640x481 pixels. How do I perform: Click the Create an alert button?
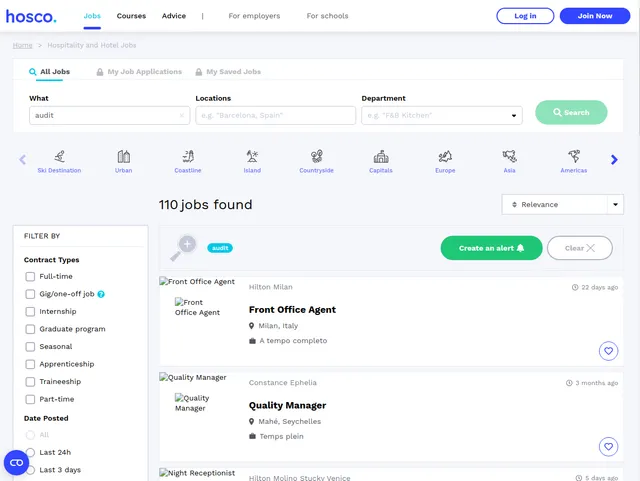(491, 248)
